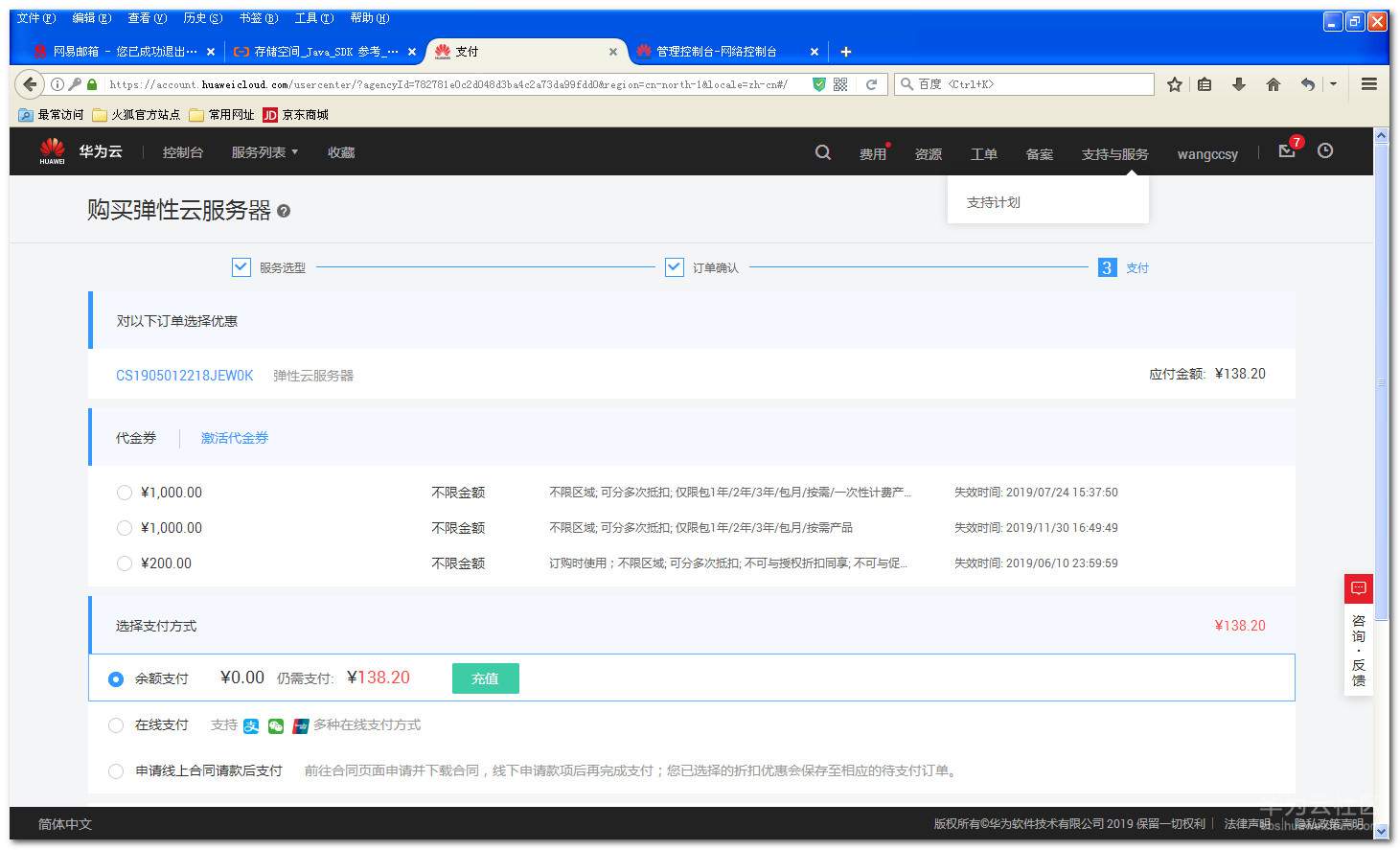
Task: Switch to the 网易邮箱 tab
Action: click(125, 52)
